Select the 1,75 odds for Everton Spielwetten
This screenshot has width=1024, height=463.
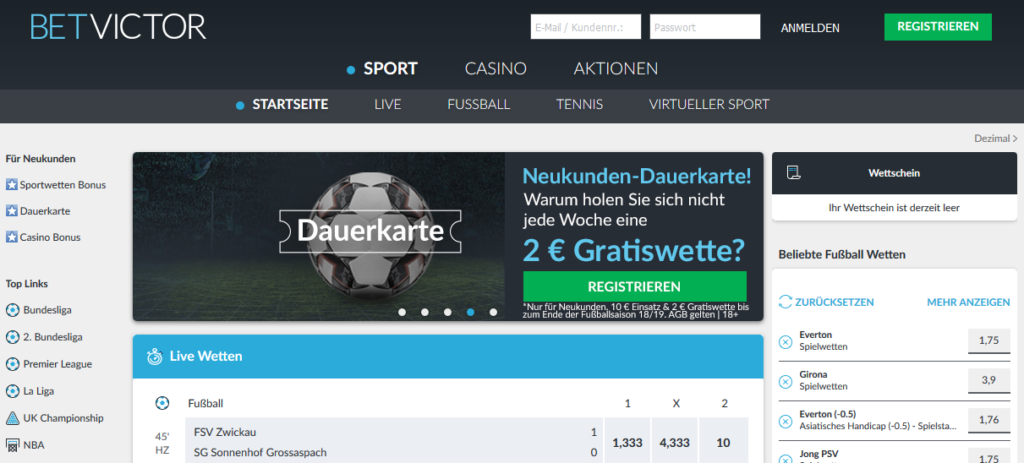[x=989, y=341]
